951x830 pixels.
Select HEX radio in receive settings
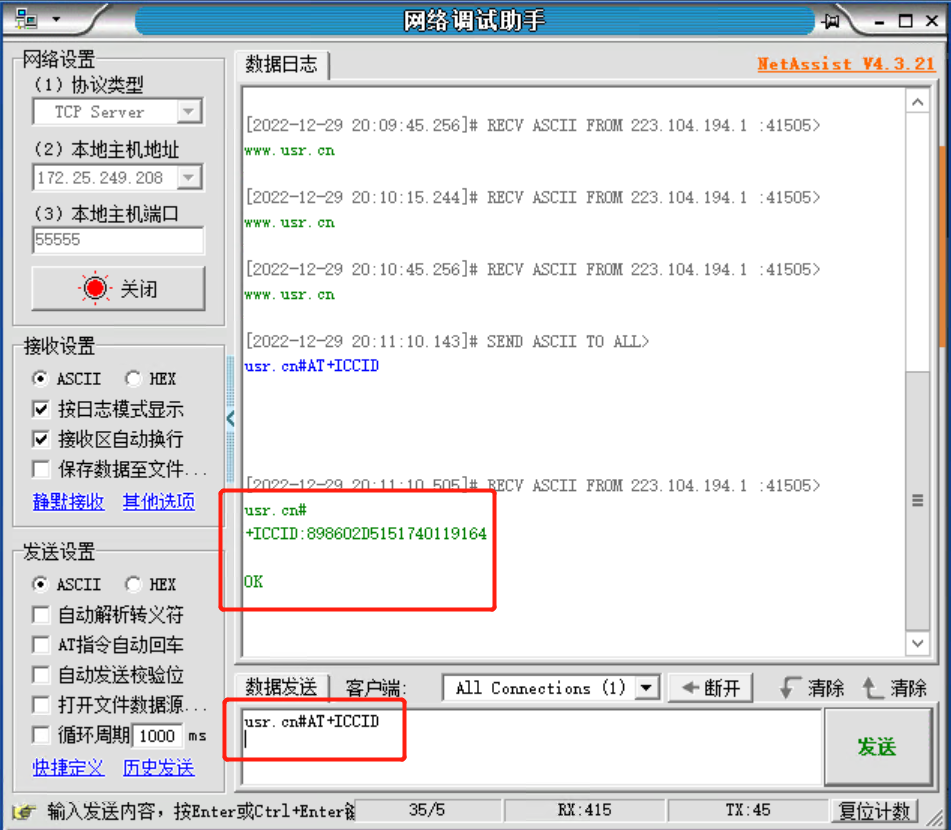[x=133, y=379]
